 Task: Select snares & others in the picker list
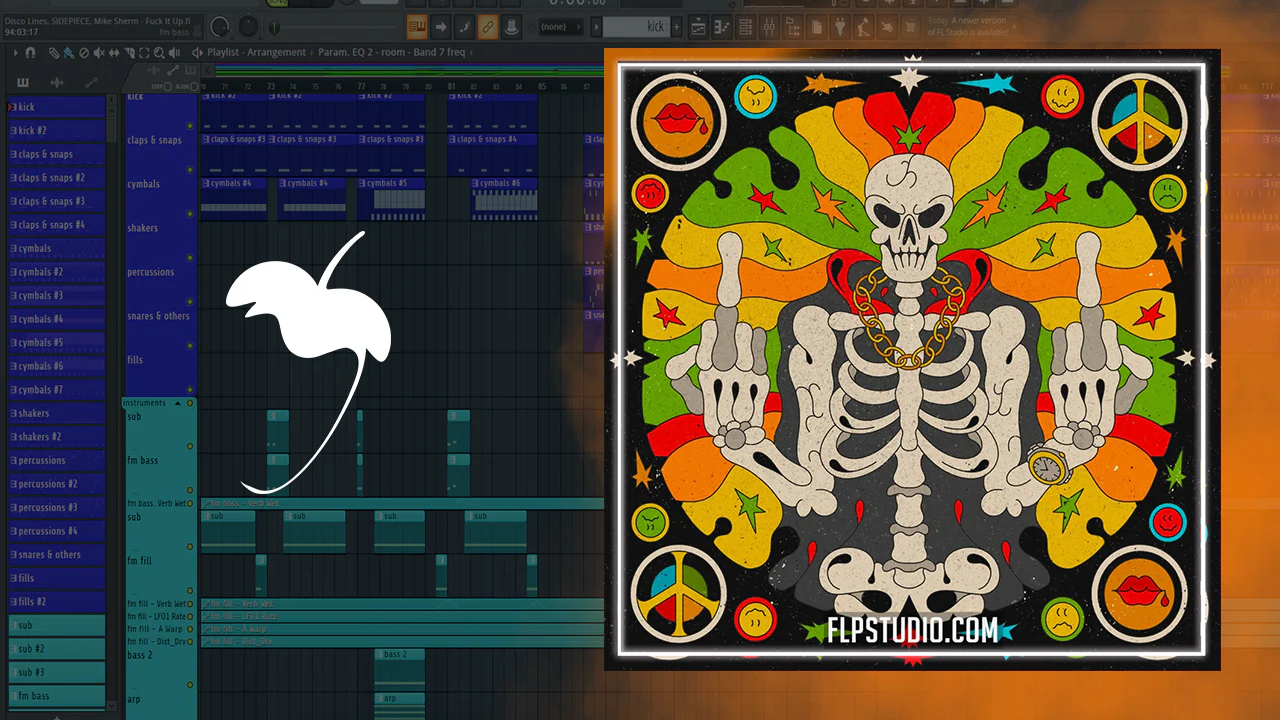tap(57, 555)
